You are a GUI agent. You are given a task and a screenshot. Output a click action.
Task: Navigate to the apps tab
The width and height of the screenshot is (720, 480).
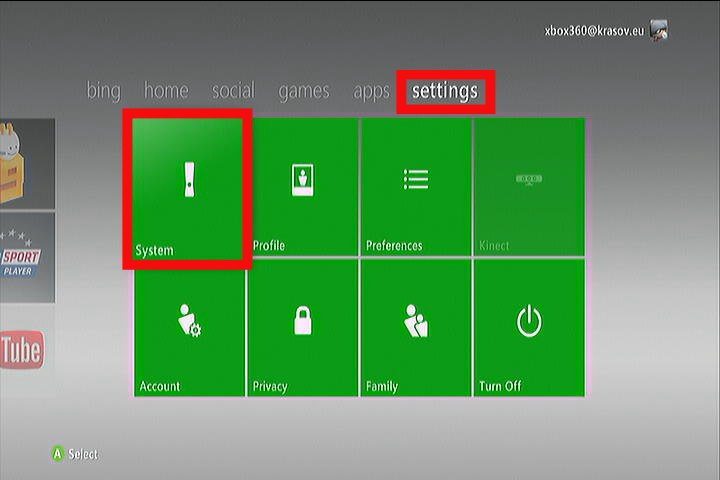371,91
